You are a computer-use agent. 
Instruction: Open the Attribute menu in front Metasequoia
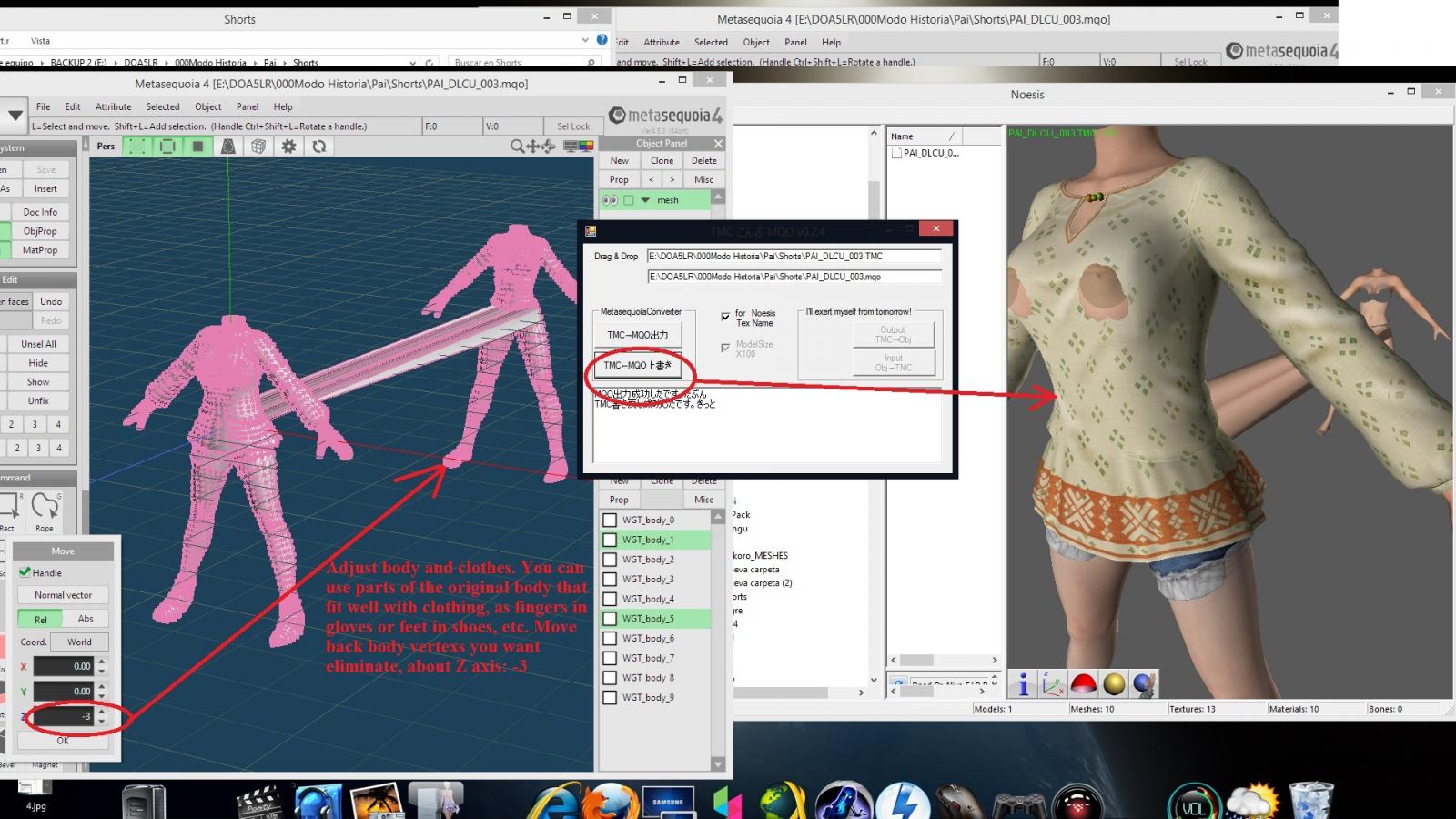click(x=113, y=106)
